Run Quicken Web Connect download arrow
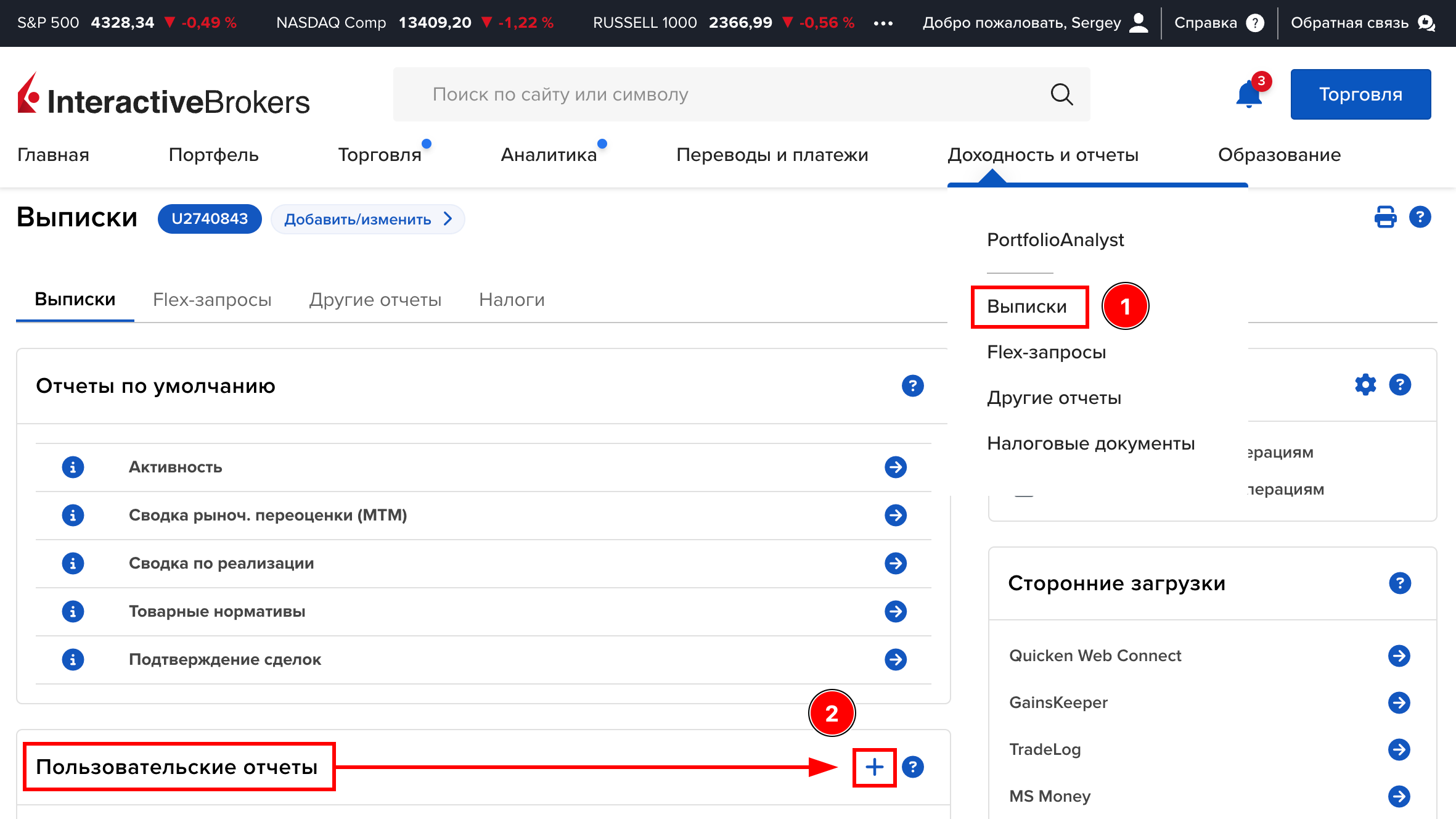The width and height of the screenshot is (1456, 819). [1399, 656]
